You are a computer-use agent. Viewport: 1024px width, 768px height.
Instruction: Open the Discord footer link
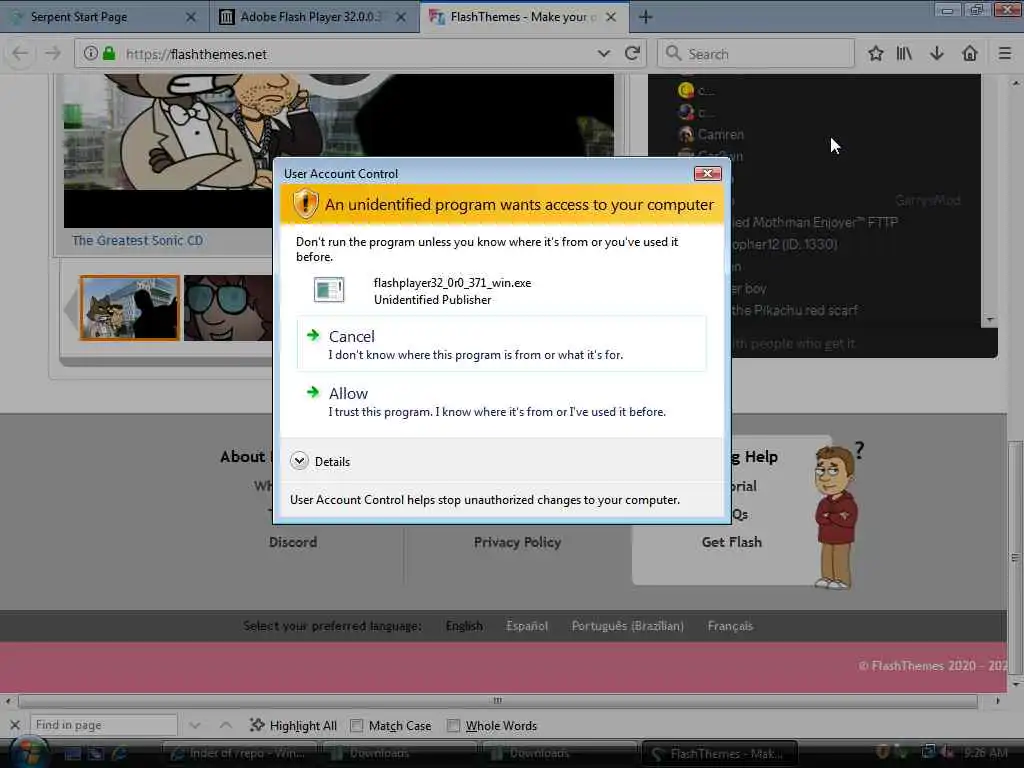[293, 542]
